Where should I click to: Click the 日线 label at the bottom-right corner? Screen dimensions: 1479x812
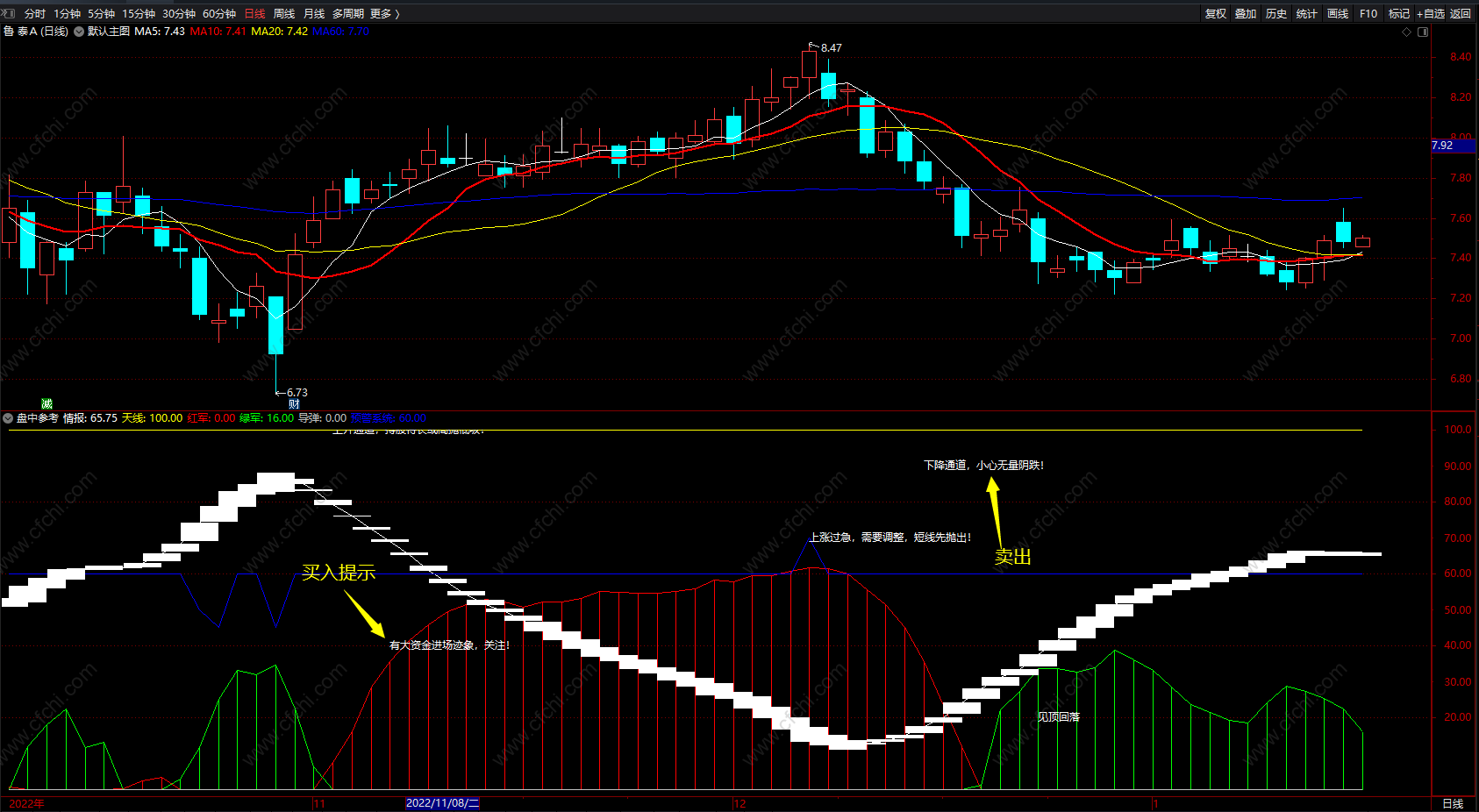coord(1454,803)
